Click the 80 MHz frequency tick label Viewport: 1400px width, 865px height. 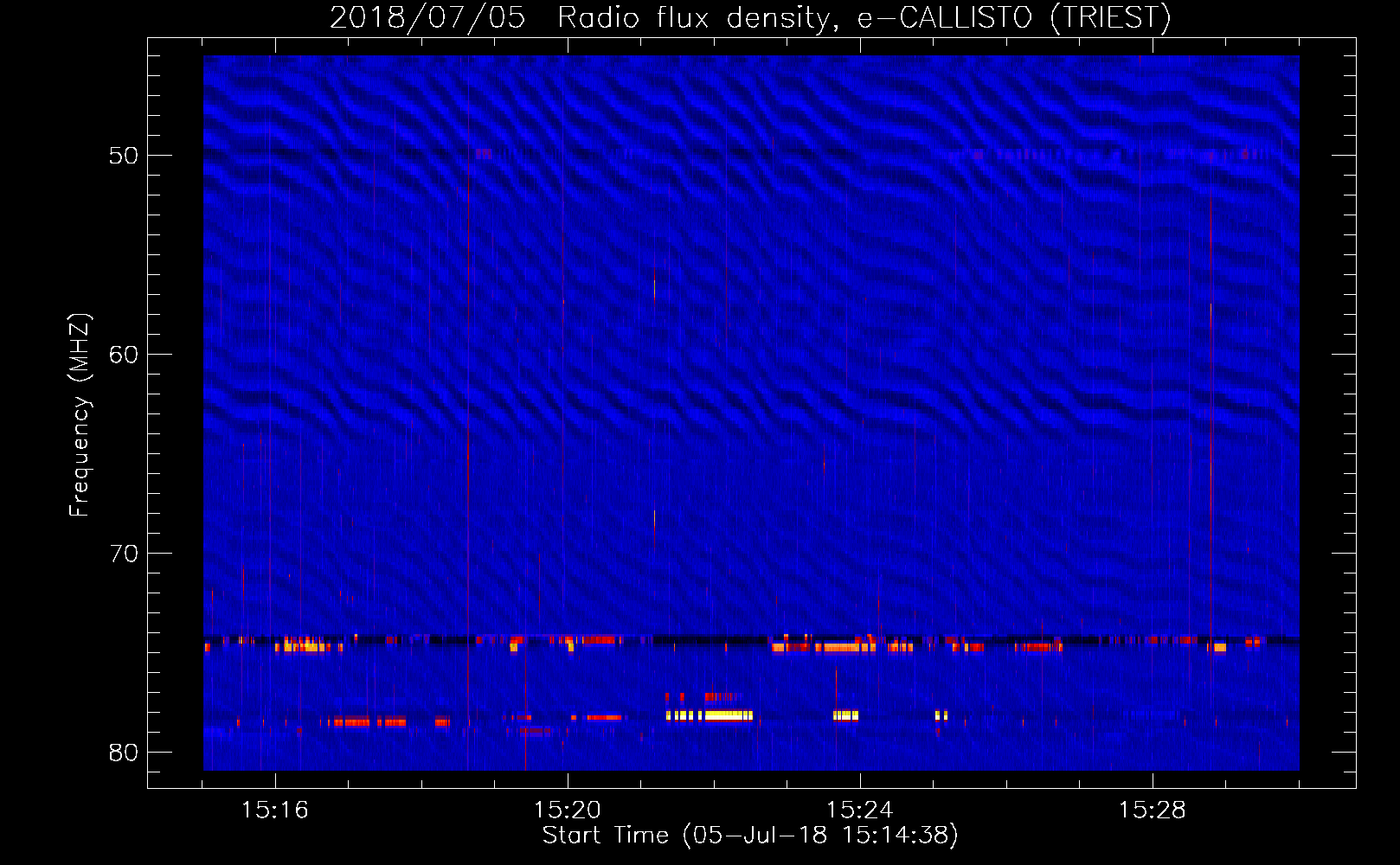point(124,753)
